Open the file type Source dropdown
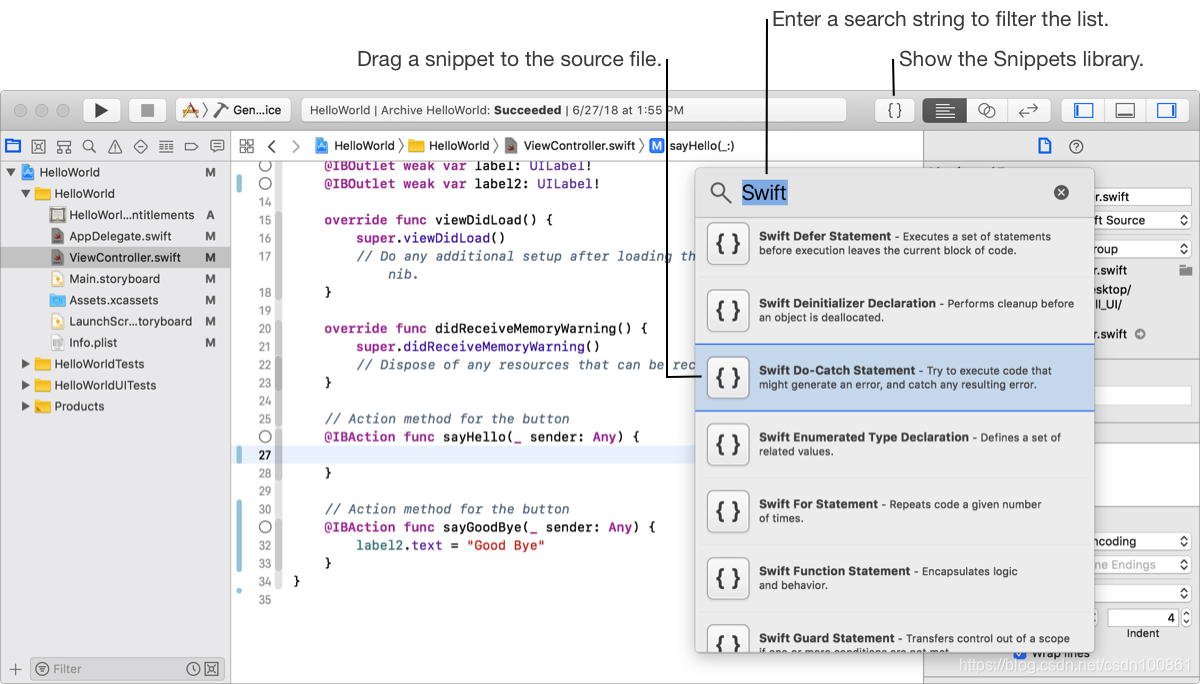The height and width of the screenshot is (684, 1200). point(1142,220)
